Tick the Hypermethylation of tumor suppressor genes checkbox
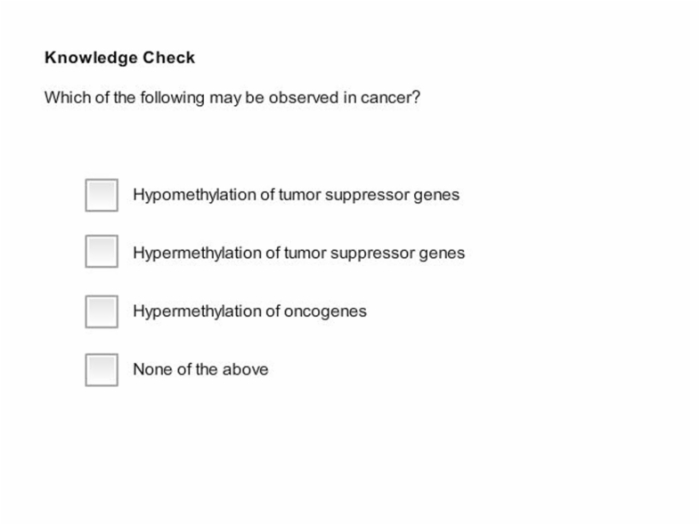700x525 pixels. [102, 251]
